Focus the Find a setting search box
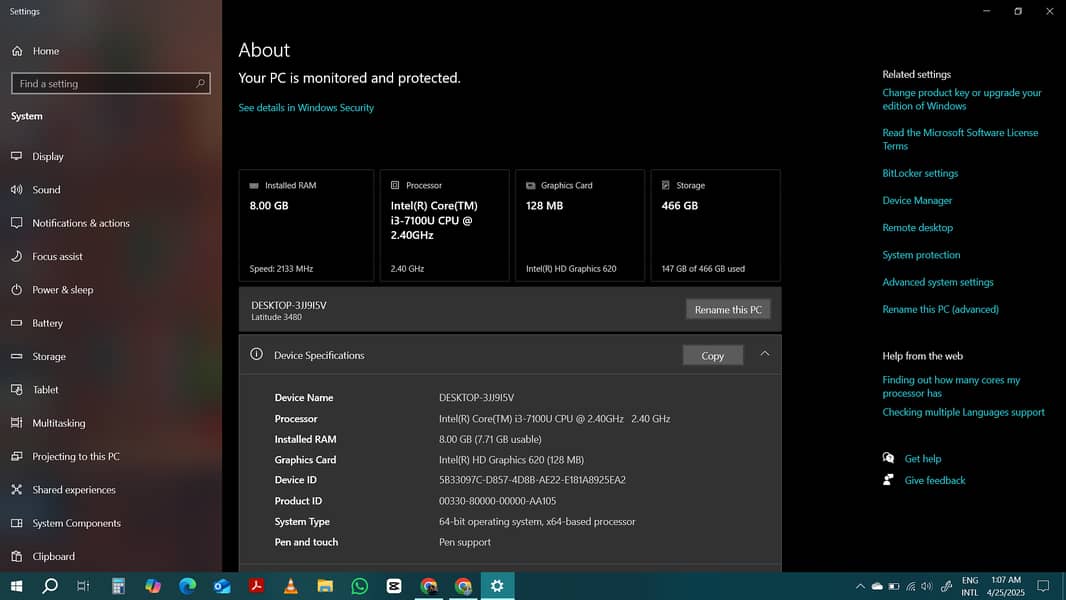The image size is (1066, 600). (111, 84)
